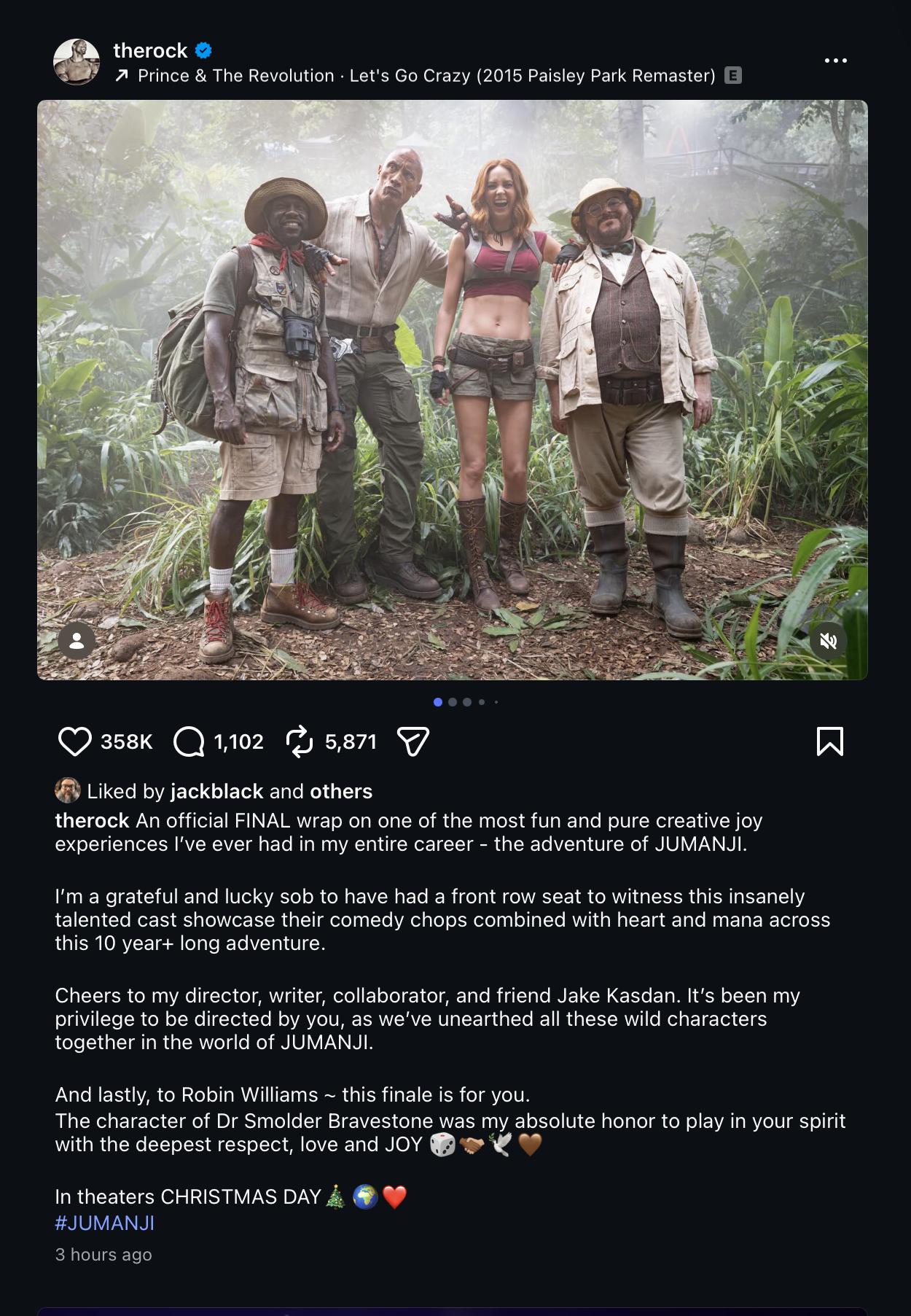Unmute audio with speaker icon
This screenshot has width=911, height=1316.
829,641
